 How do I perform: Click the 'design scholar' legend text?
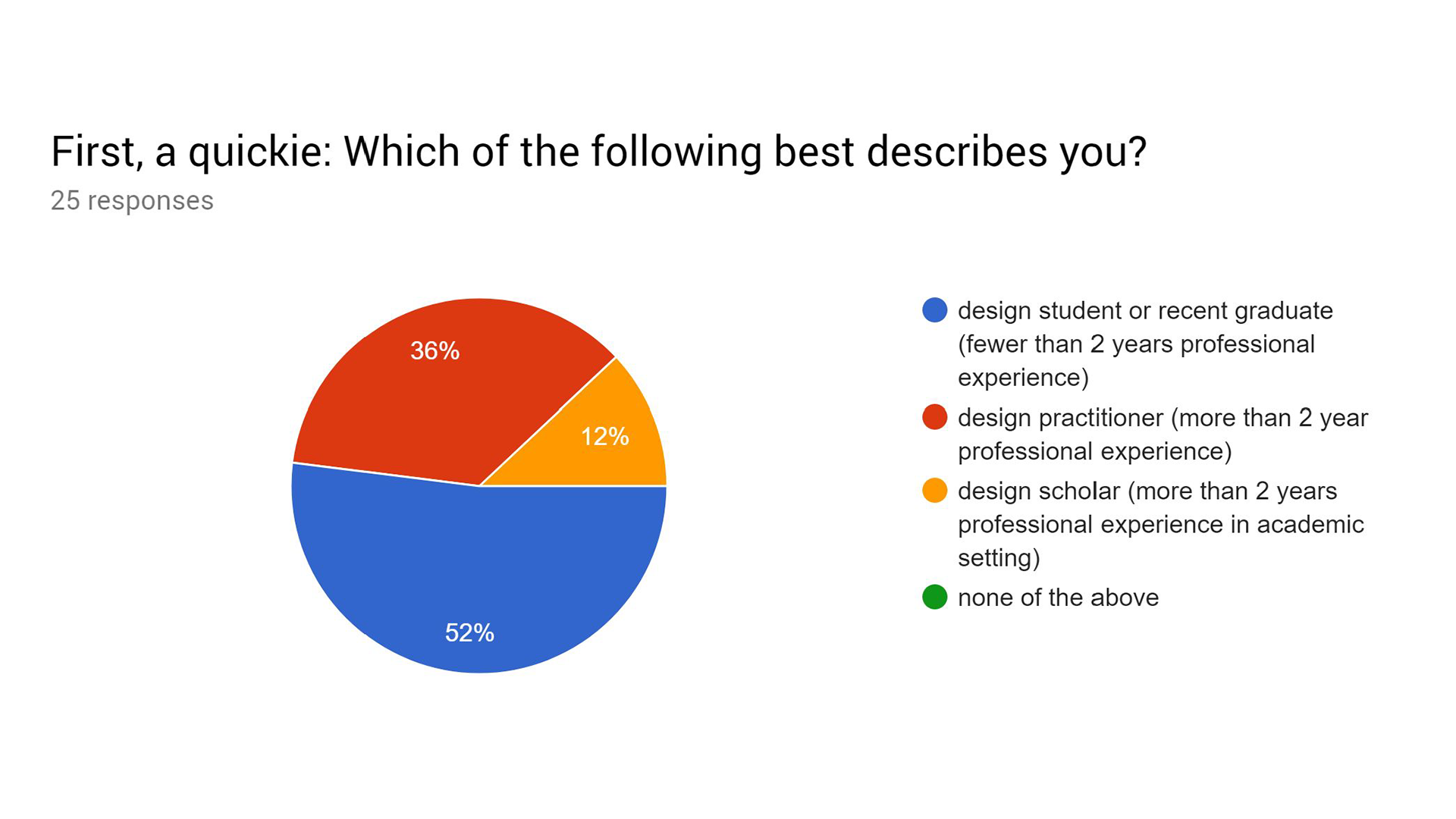coord(1039,491)
